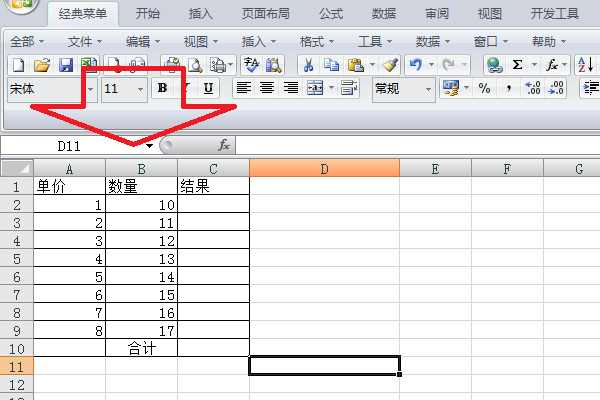Click the Office button orb
This screenshot has width=600, height=400.
pos(21,5)
